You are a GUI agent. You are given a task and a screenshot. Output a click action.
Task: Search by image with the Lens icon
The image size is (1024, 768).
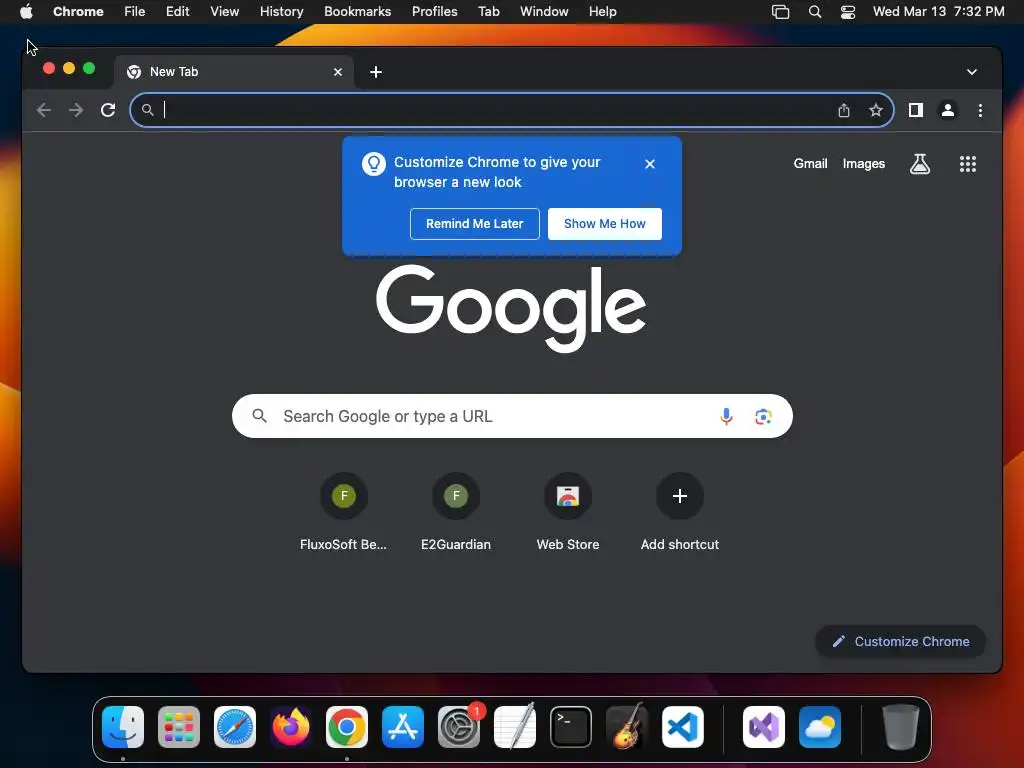(763, 416)
